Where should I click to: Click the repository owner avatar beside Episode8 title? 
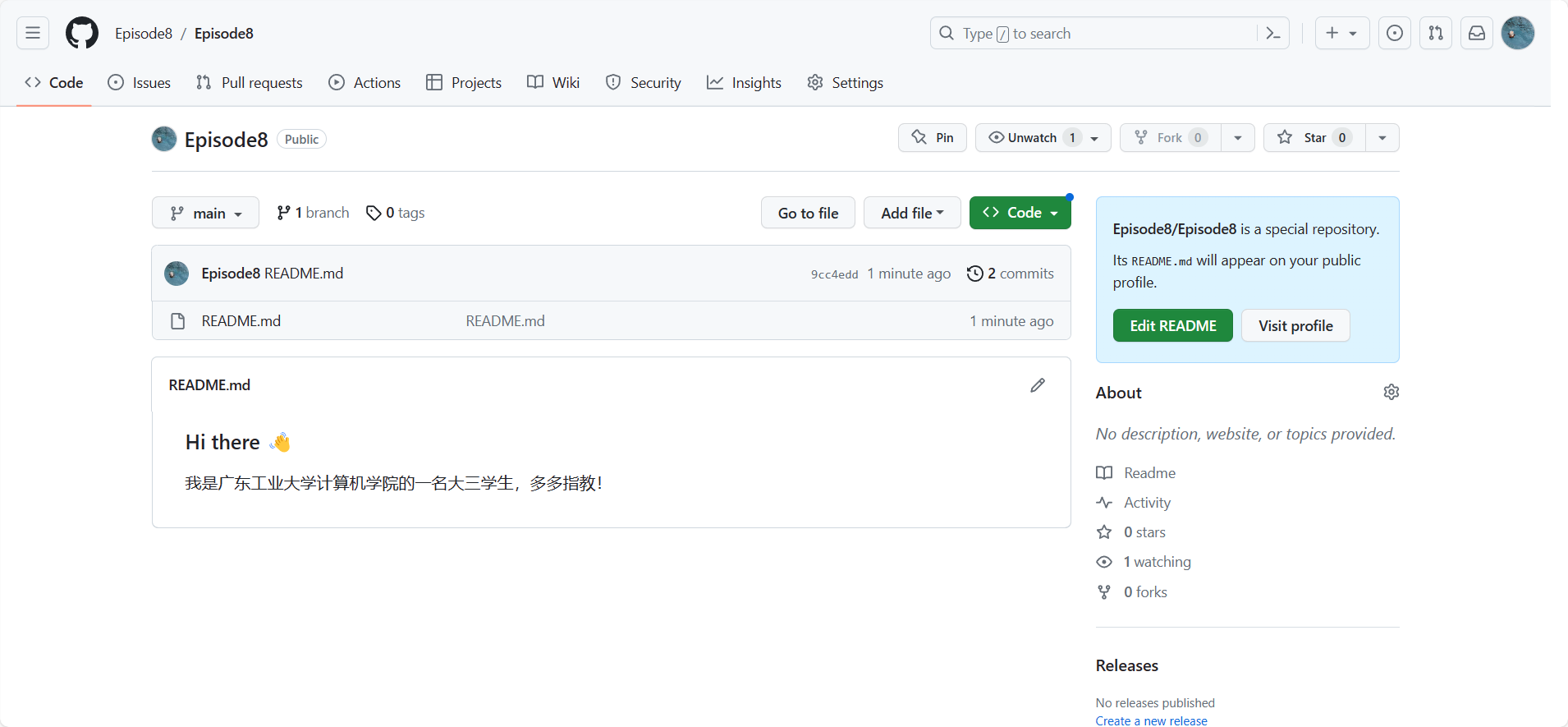164,139
